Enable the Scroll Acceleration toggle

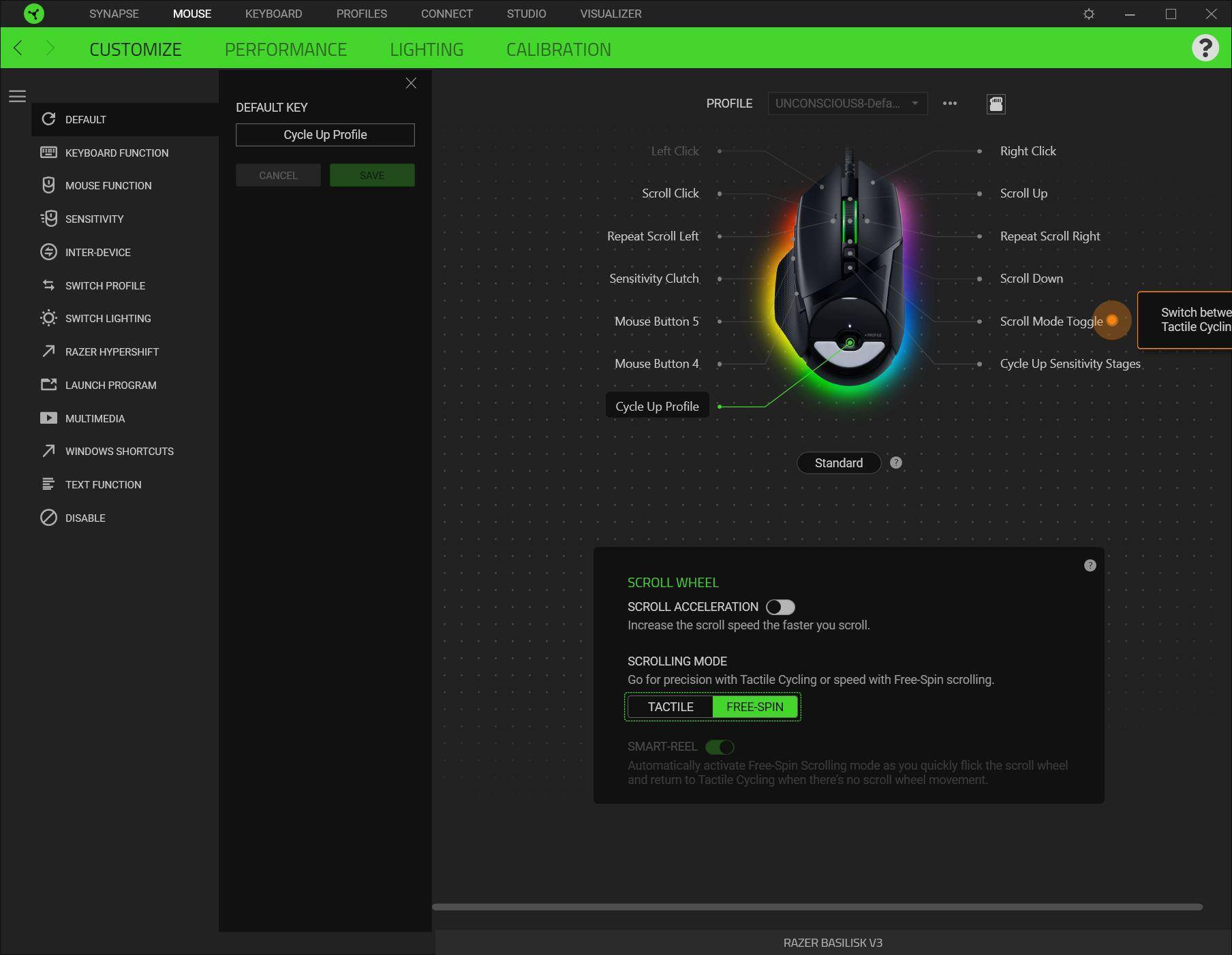[x=780, y=607]
